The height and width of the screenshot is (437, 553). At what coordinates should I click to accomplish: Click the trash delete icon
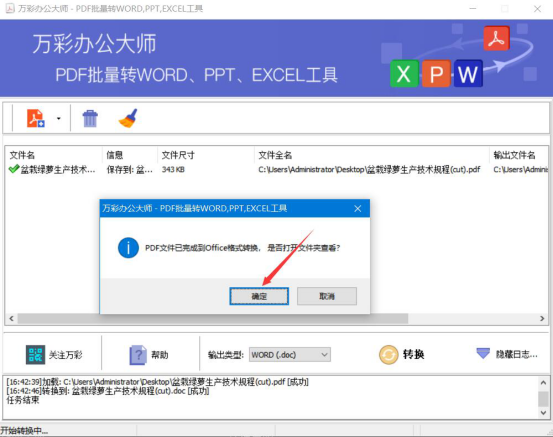click(x=90, y=119)
